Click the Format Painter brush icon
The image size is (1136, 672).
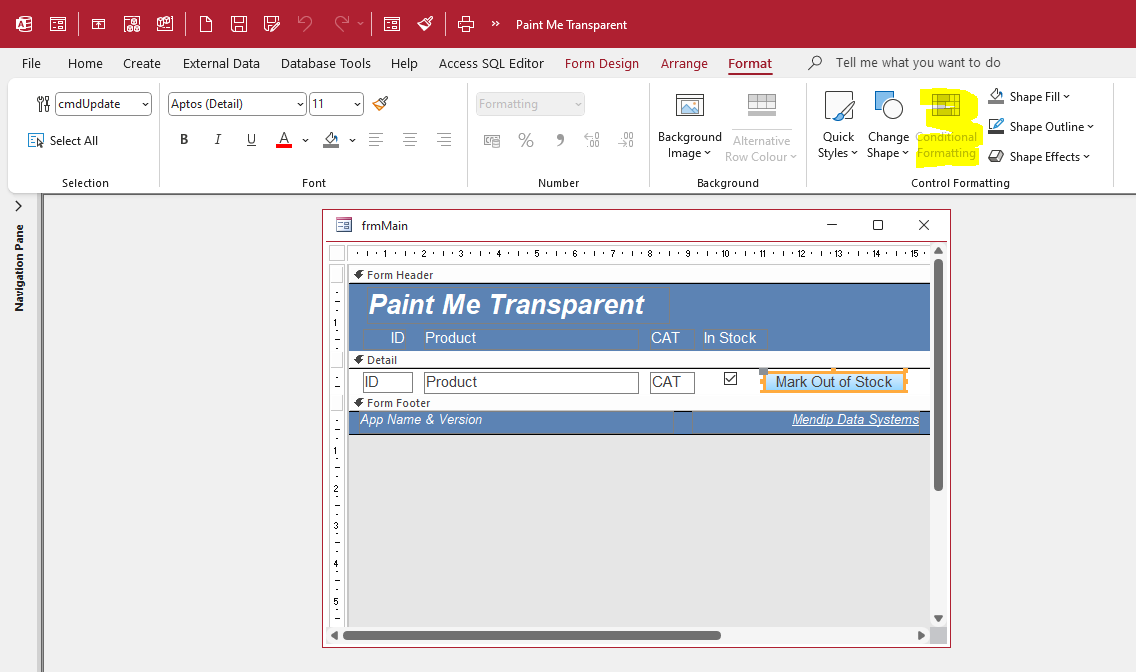pyautogui.click(x=380, y=104)
